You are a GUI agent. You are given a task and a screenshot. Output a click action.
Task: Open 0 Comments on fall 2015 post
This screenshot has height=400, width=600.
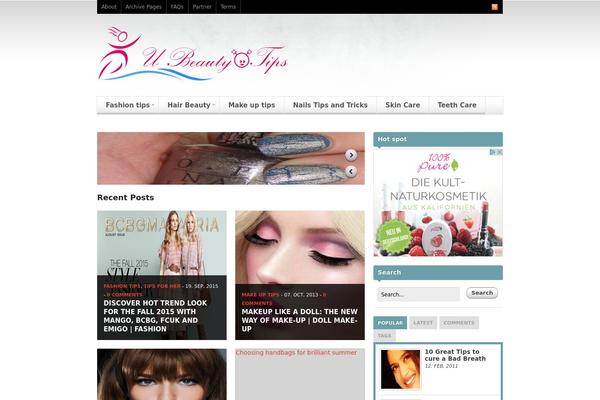click(124, 295)
